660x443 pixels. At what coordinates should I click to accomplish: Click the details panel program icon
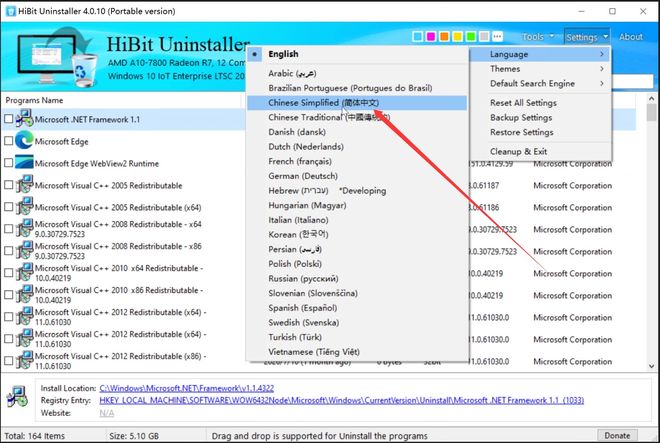pyautogui.click(x=17, y=397)
